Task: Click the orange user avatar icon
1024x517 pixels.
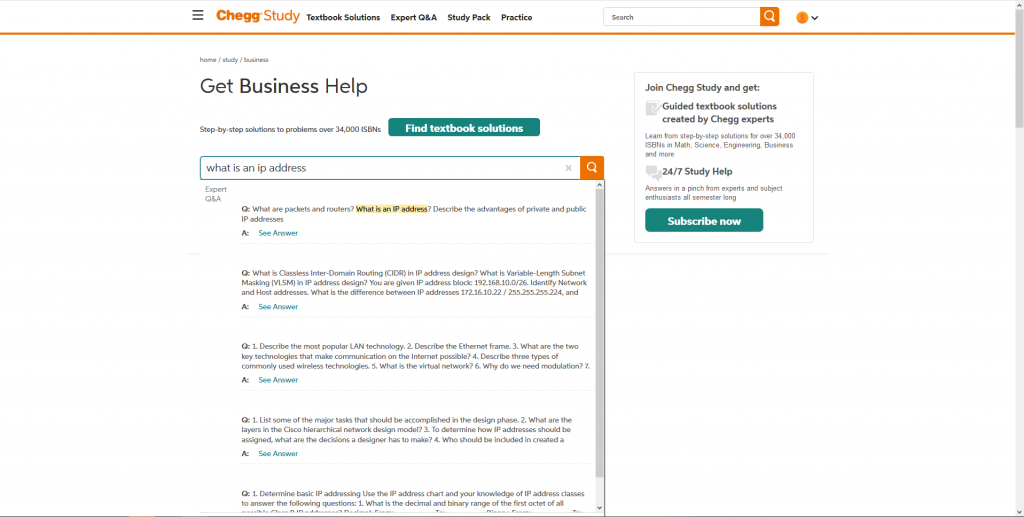Action: pos(802,17)
